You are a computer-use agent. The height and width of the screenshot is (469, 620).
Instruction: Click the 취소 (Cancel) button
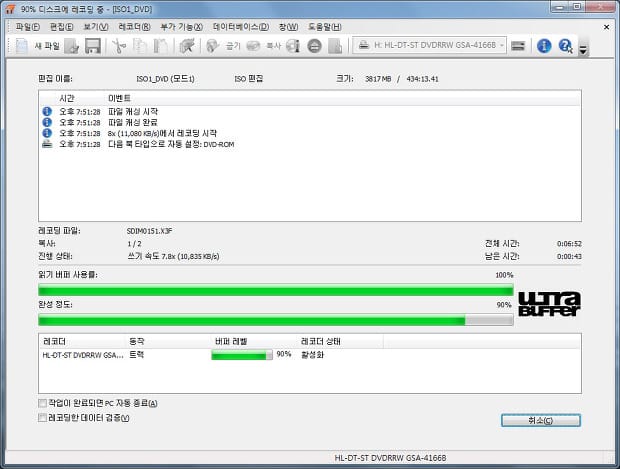(539, 421)
